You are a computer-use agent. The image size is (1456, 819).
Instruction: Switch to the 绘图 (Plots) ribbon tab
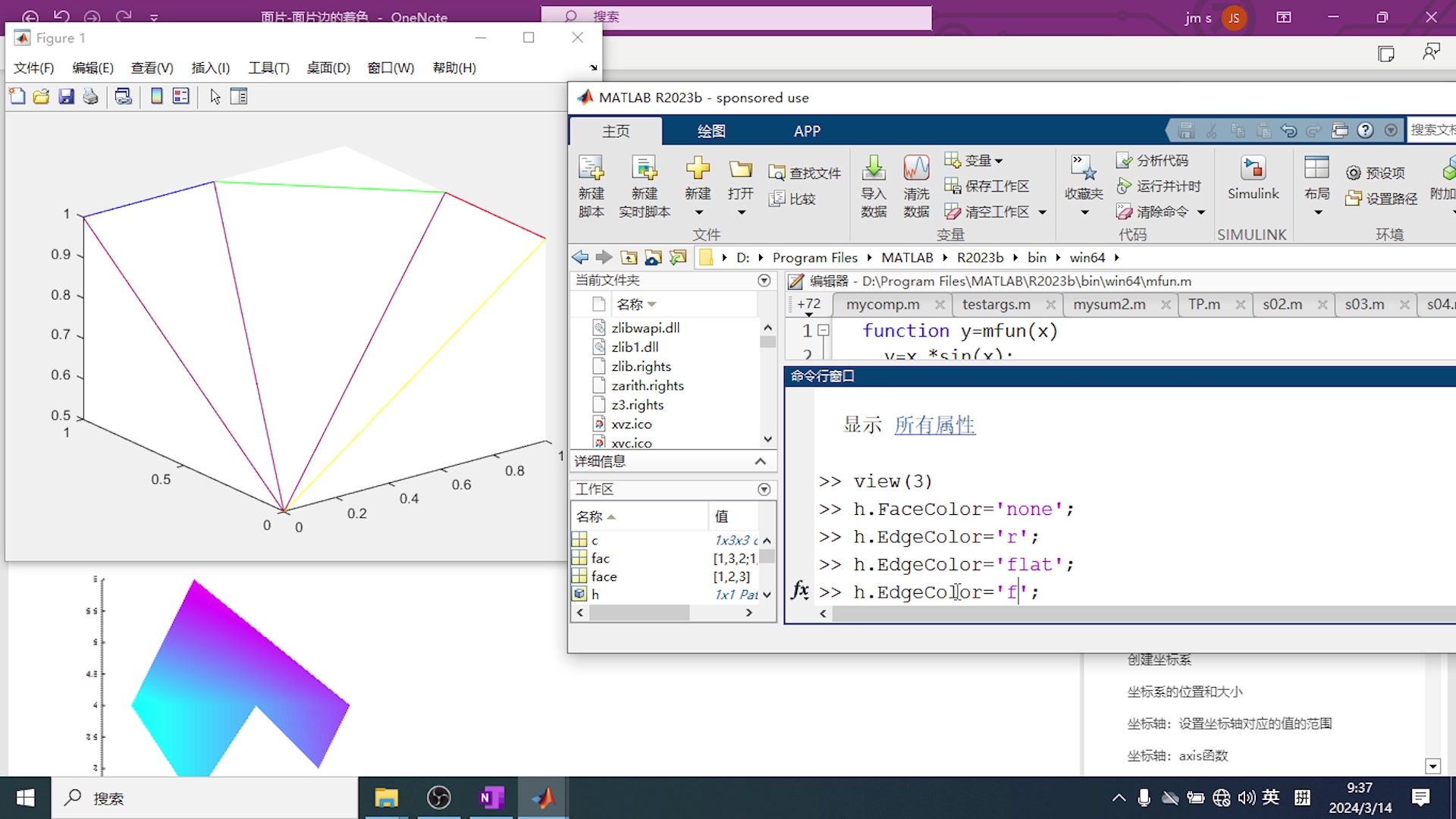point(711,130)
